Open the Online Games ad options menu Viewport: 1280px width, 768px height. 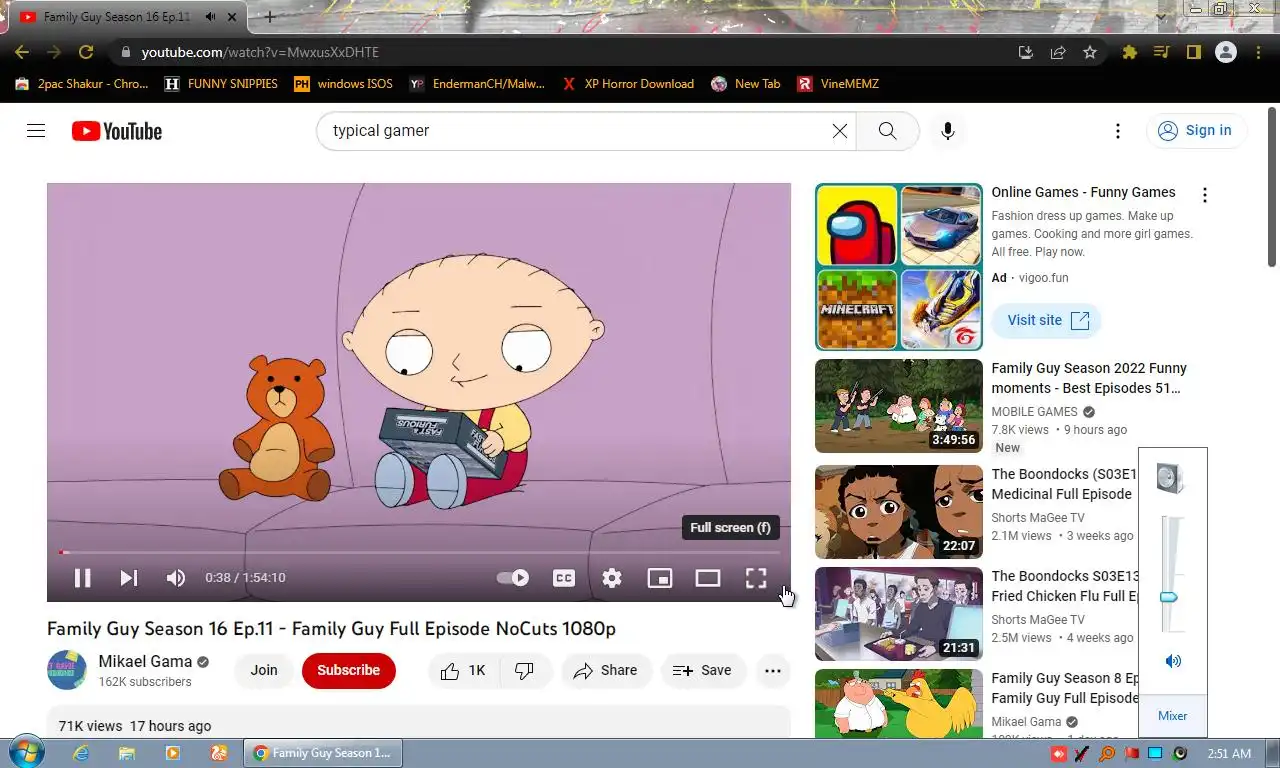tap(1205, 195)
